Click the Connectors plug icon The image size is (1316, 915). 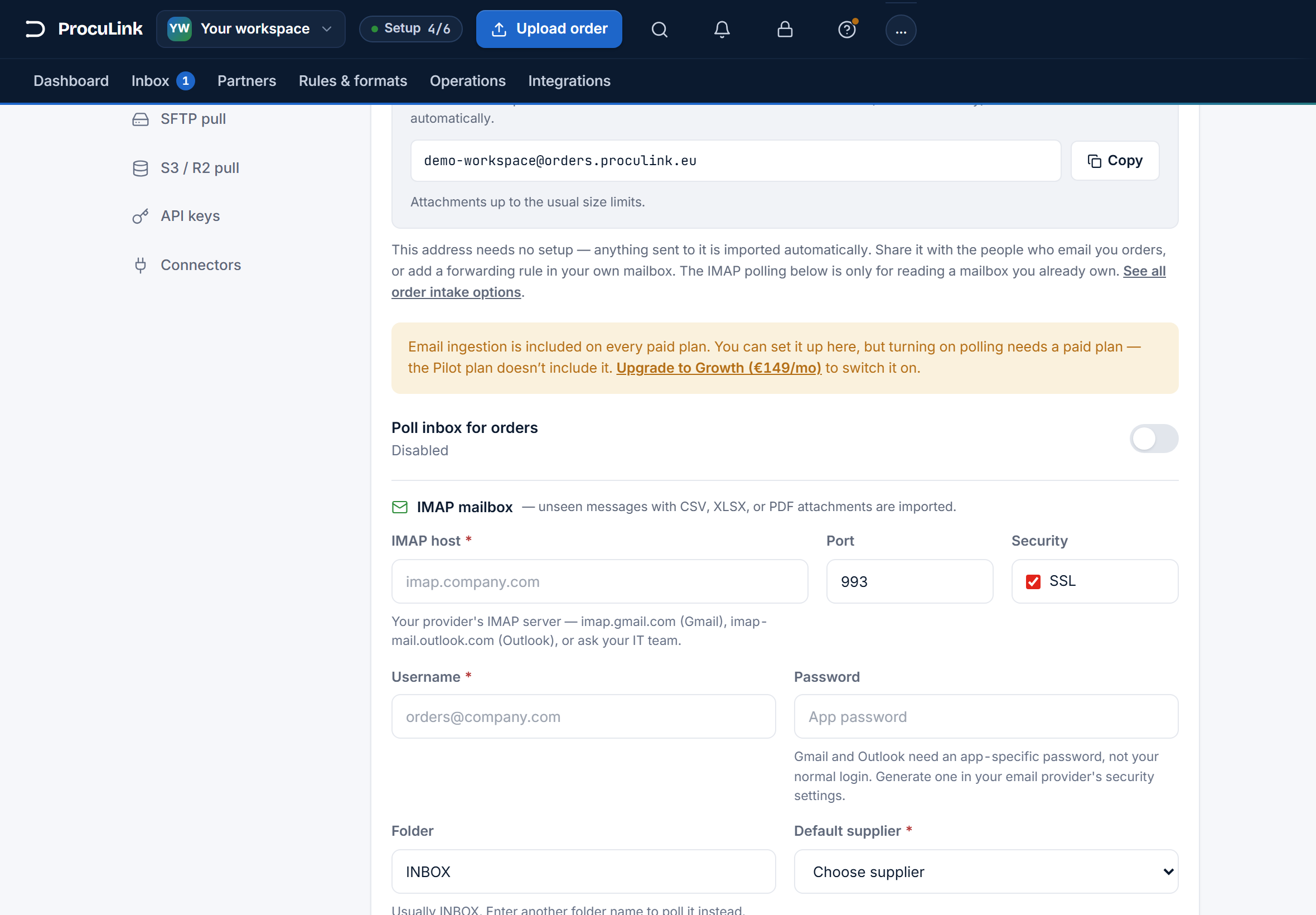tap(141, 265)
